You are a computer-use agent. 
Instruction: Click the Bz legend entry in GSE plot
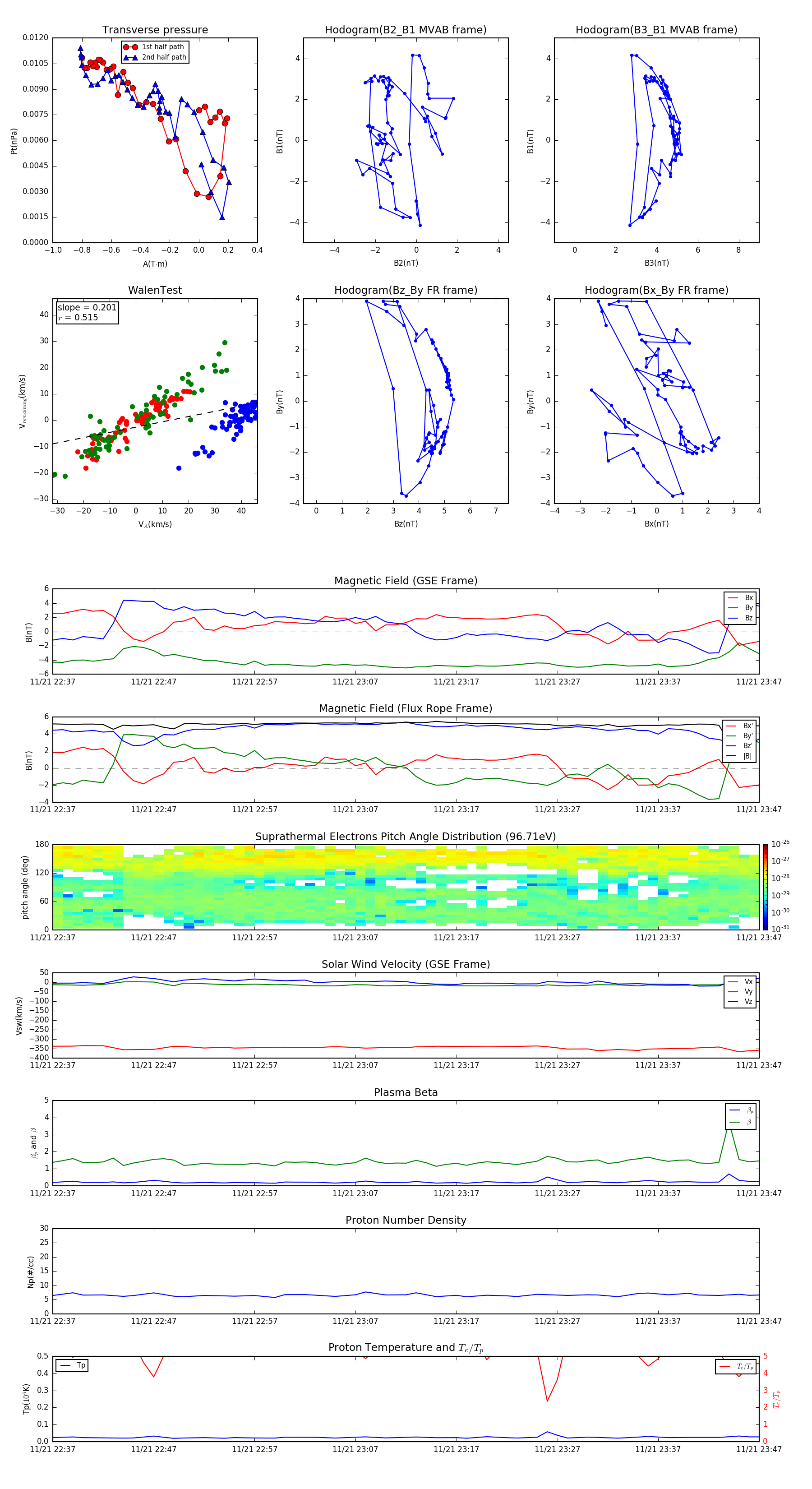tap(740, 618)
